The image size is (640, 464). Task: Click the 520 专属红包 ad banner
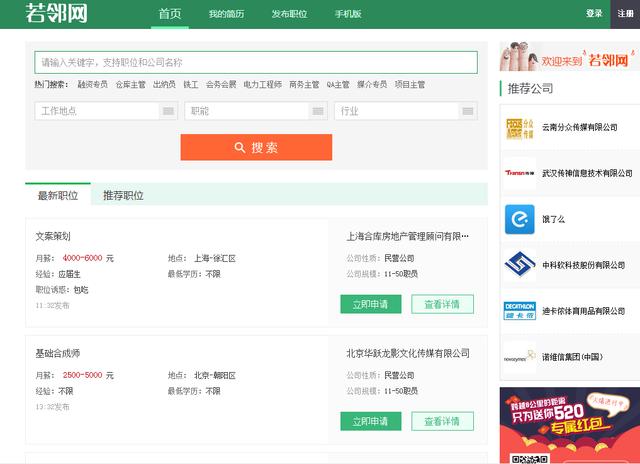pyautogui.click(x=570, y=425)
